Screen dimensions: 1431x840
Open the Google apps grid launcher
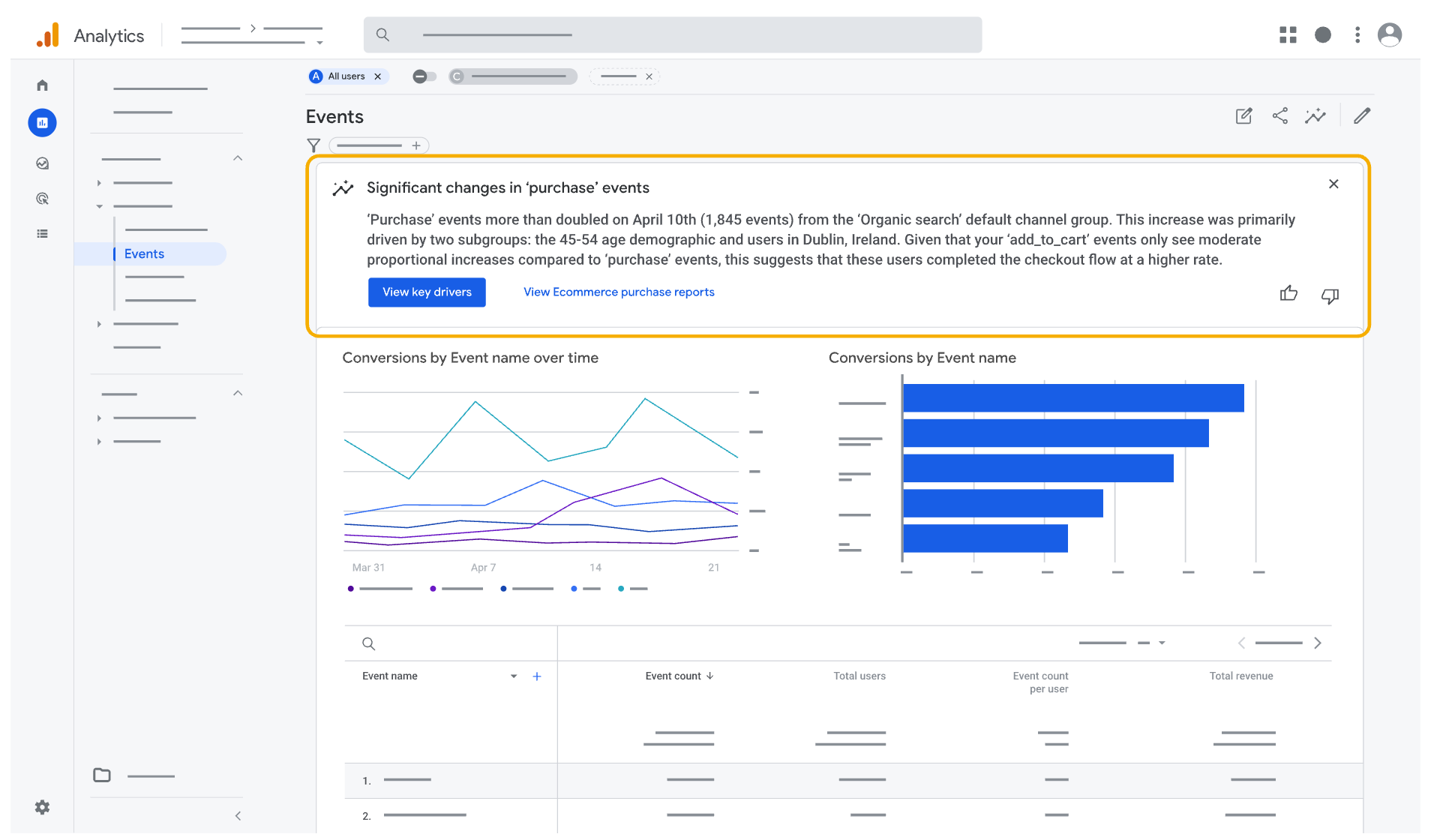coord(1287,34)
